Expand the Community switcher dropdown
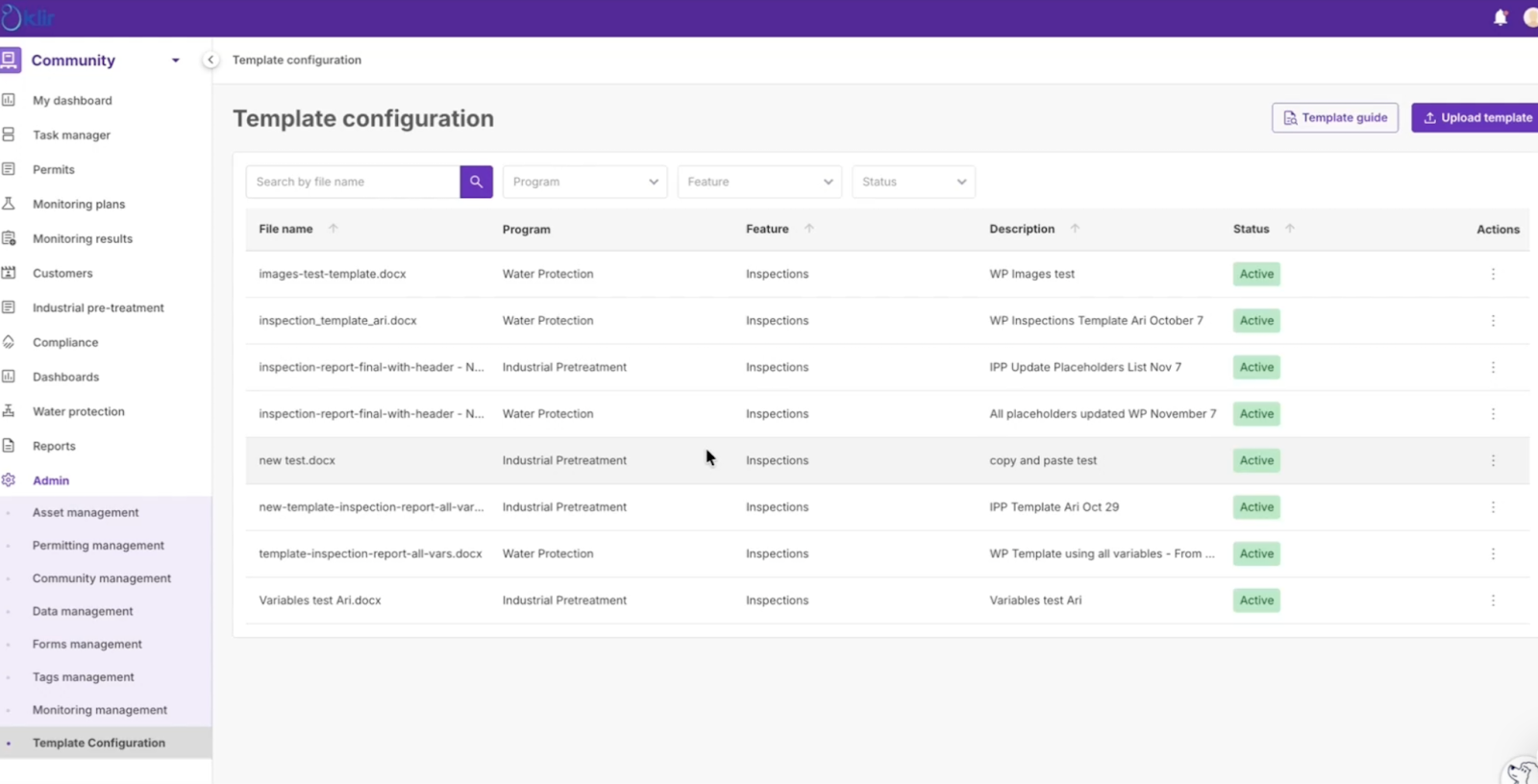 tap(175, 61)
